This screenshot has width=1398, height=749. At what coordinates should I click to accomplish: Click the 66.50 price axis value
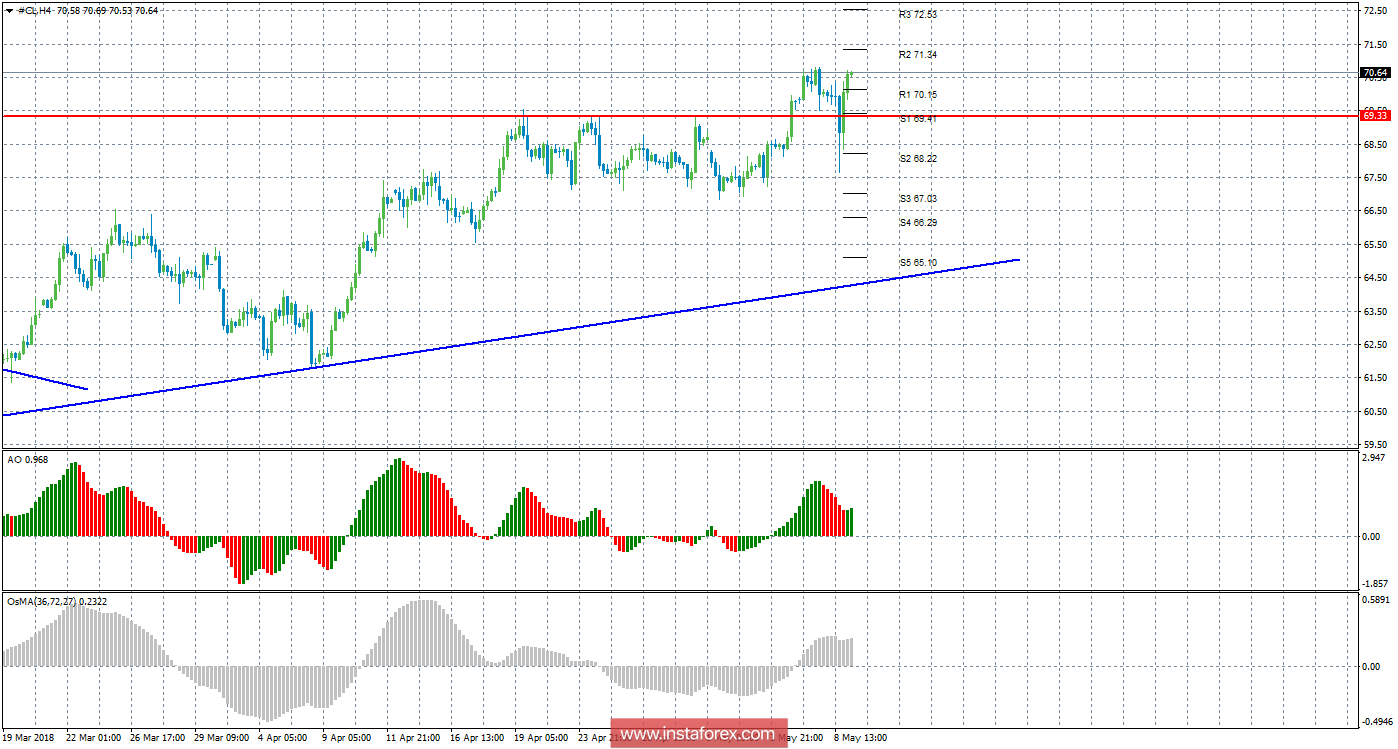1376,211
